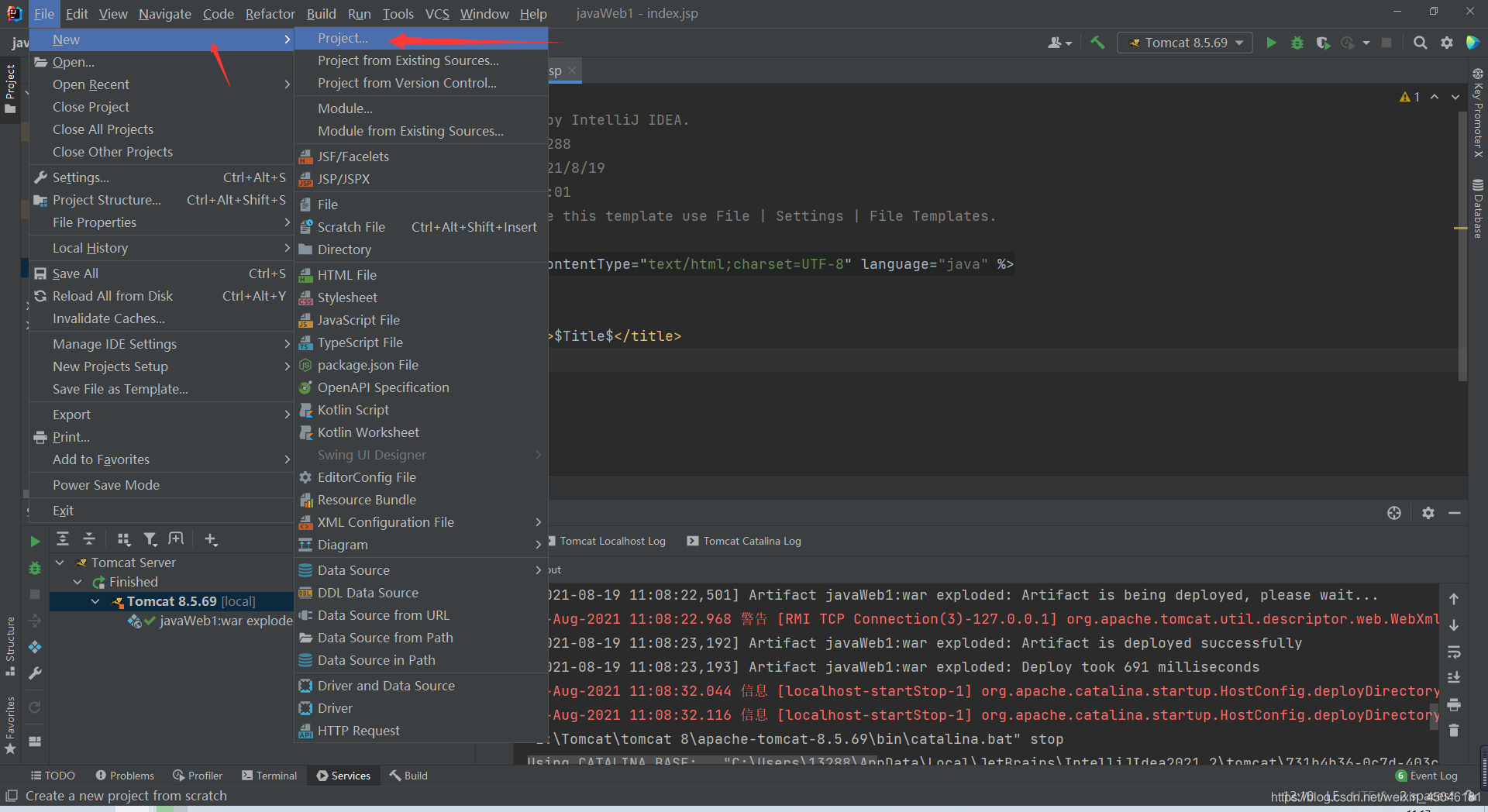Screen dimensions: 1488x812
Task: Open the Profiler tool window
Action: (x=198, y=776)
